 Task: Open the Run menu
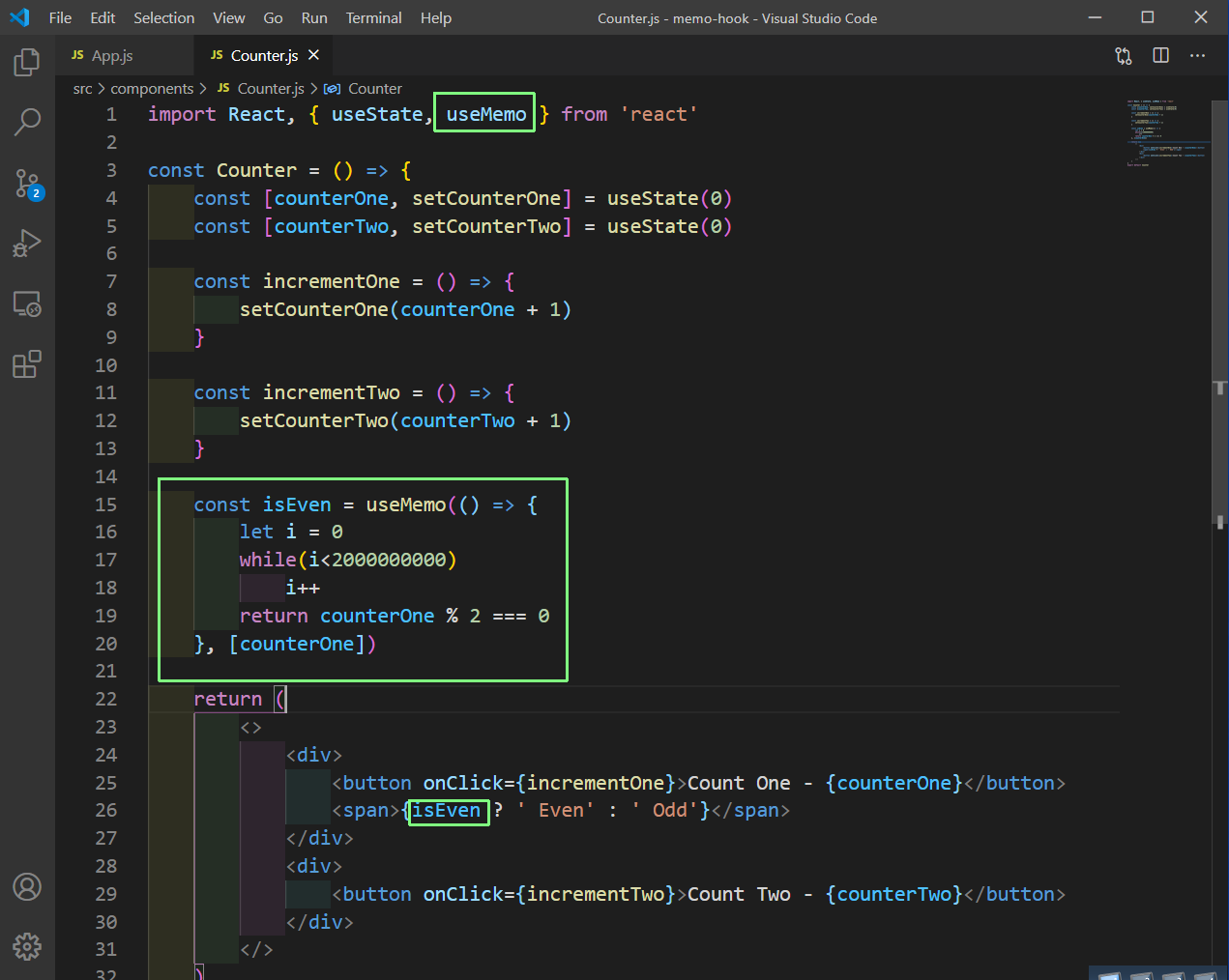coord(314,17)
